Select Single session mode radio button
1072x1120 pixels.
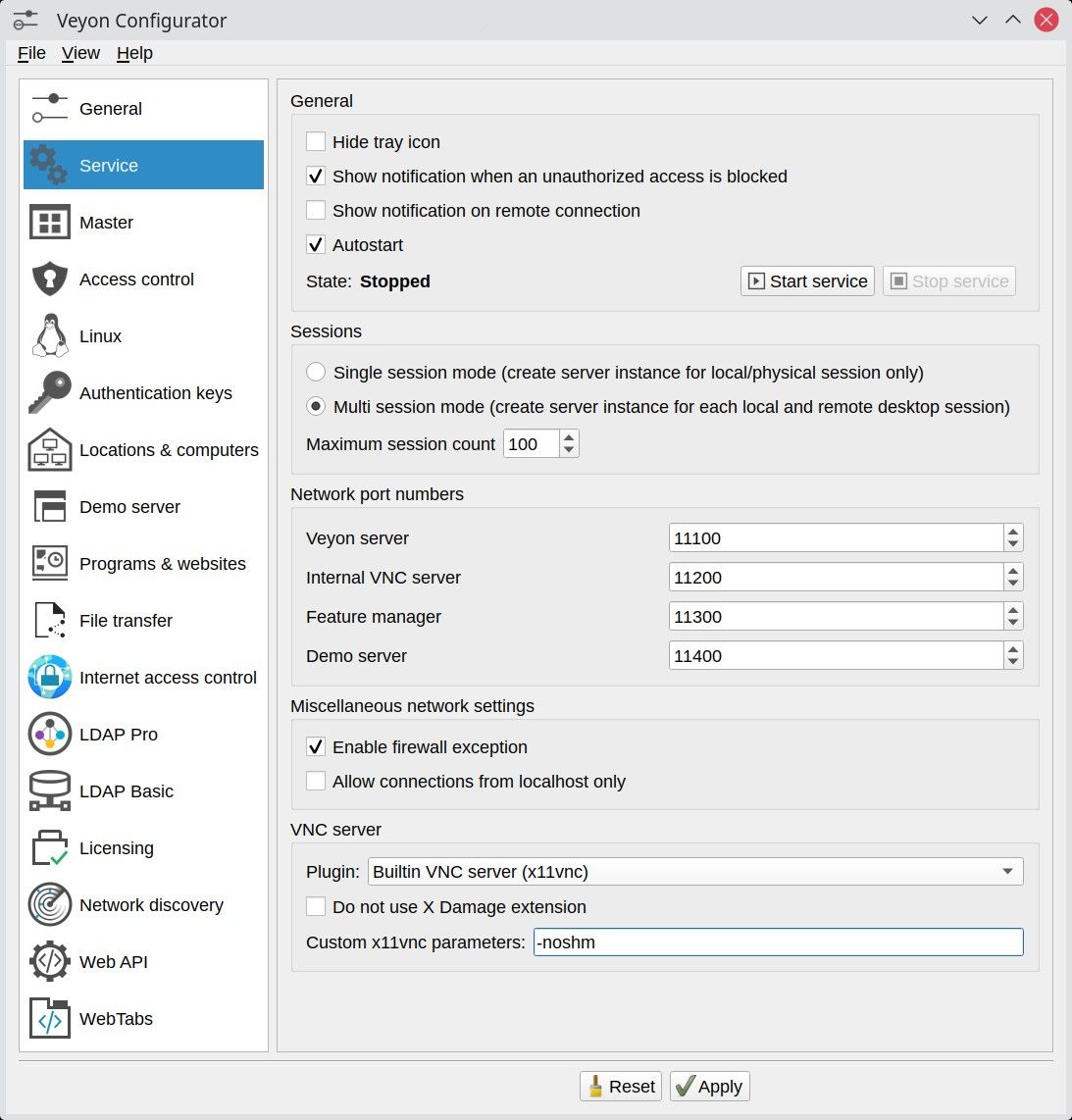point(316,372)
